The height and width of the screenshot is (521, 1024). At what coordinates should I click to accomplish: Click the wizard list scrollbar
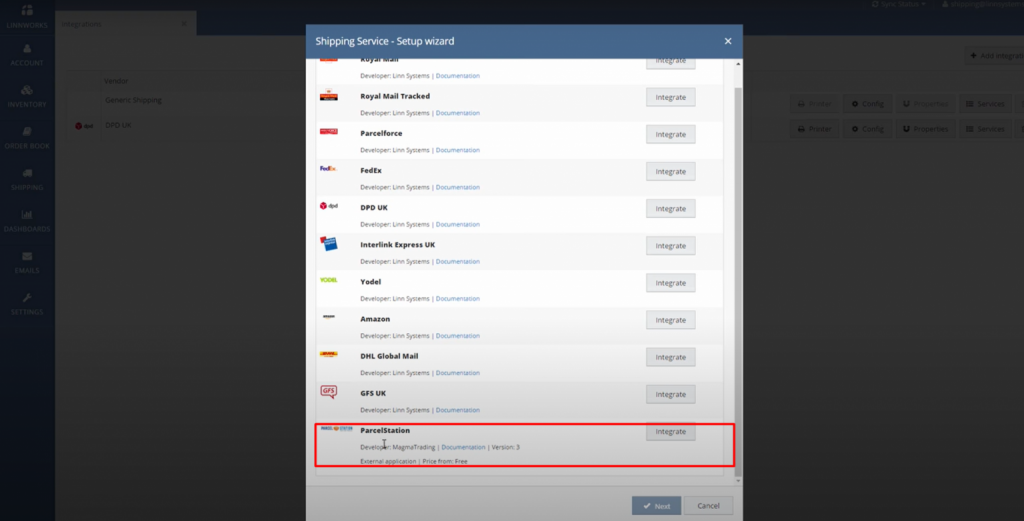[x=739, y=281]
